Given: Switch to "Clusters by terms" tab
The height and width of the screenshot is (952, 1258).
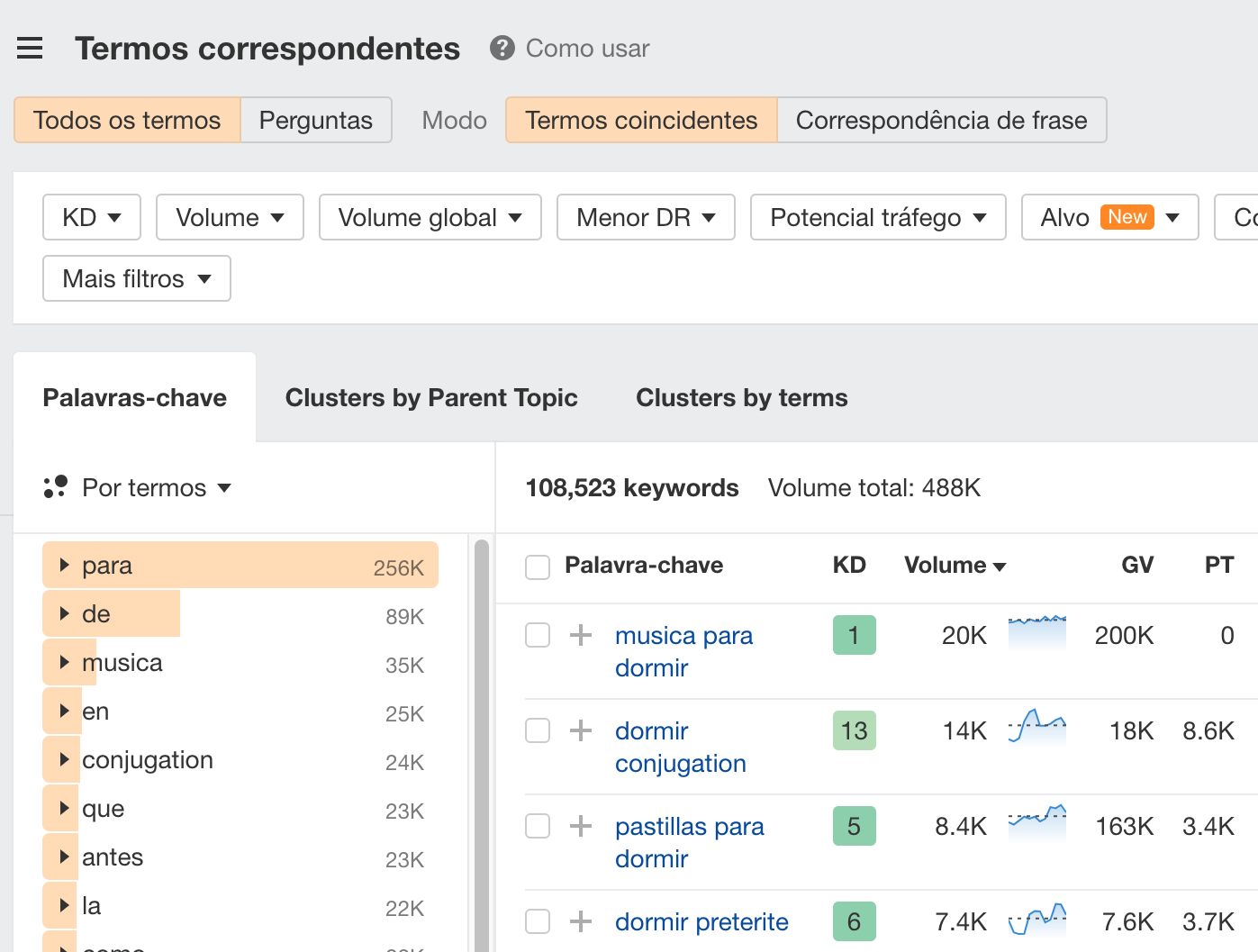Looking at the screenshot, I should pyautogui.click(x=741, y=397).
